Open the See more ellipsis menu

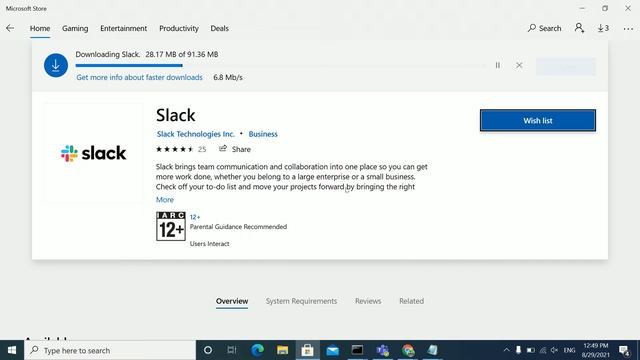click(x=628, y=29)
